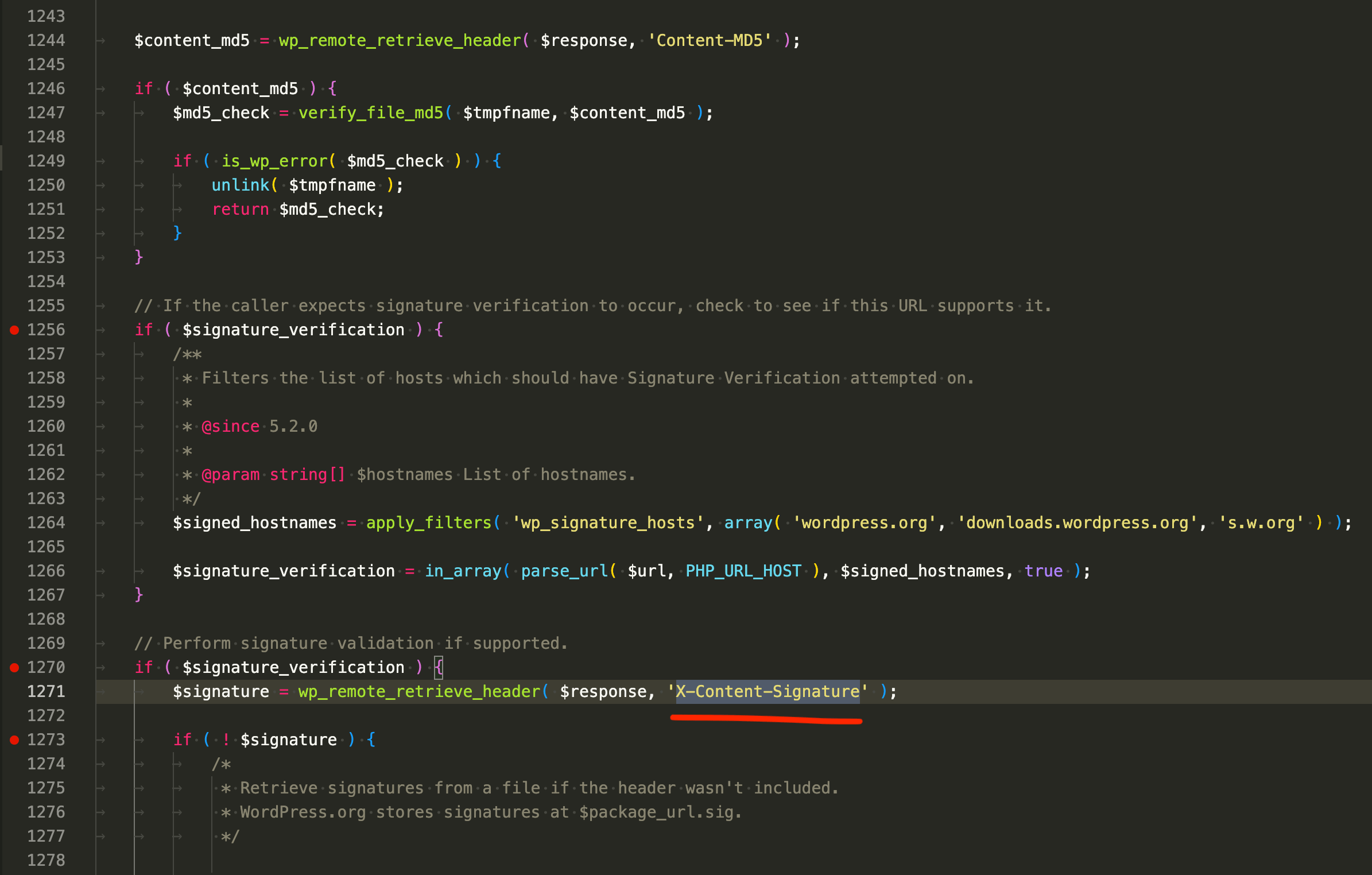Click the PHP_URL_HOST constant
The width and height of the screenshot is (1372, 875).
[x=743, y=571]
